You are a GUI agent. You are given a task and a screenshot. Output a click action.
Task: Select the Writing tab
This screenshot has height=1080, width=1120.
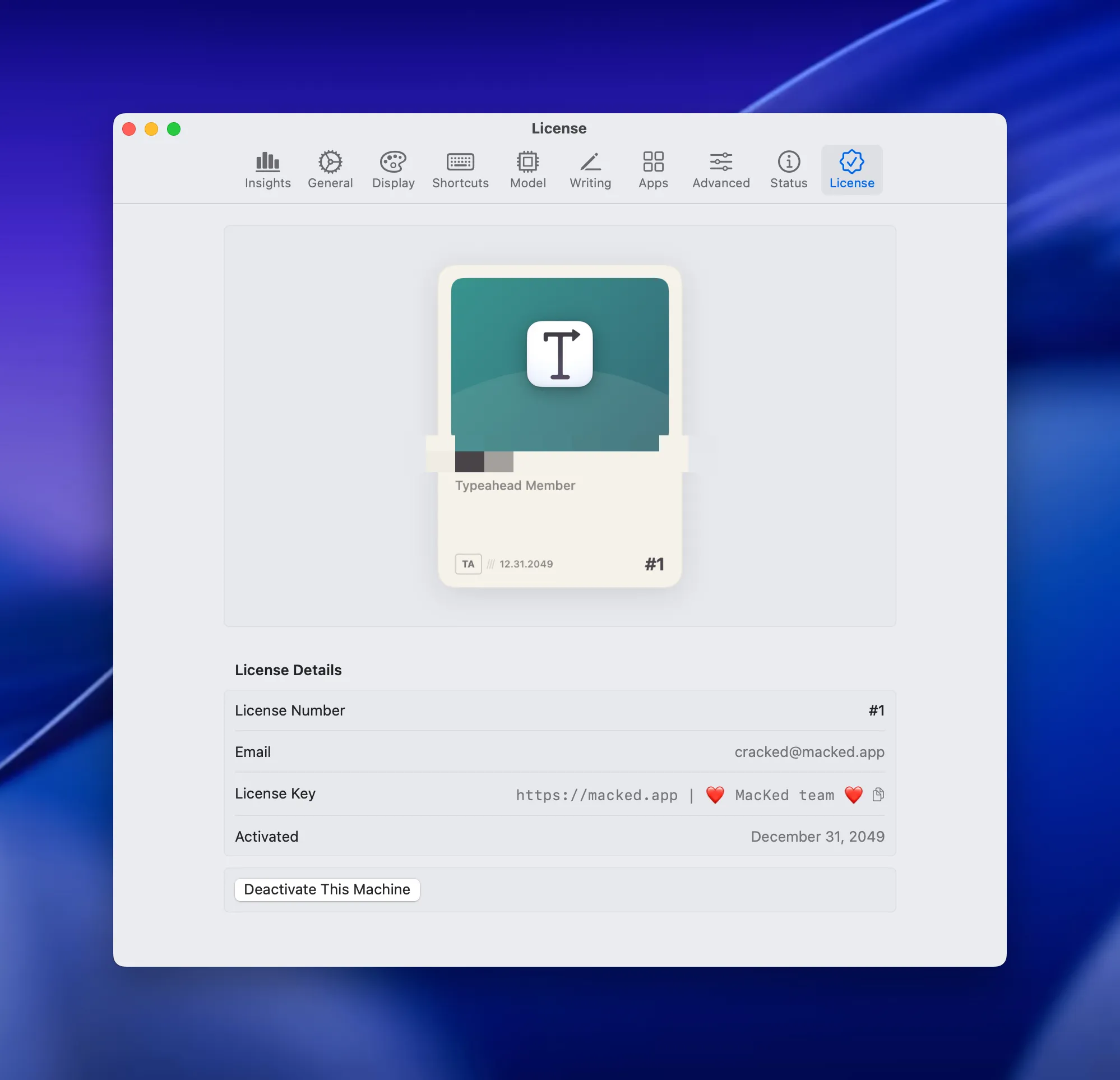click(x=590, y=170)
